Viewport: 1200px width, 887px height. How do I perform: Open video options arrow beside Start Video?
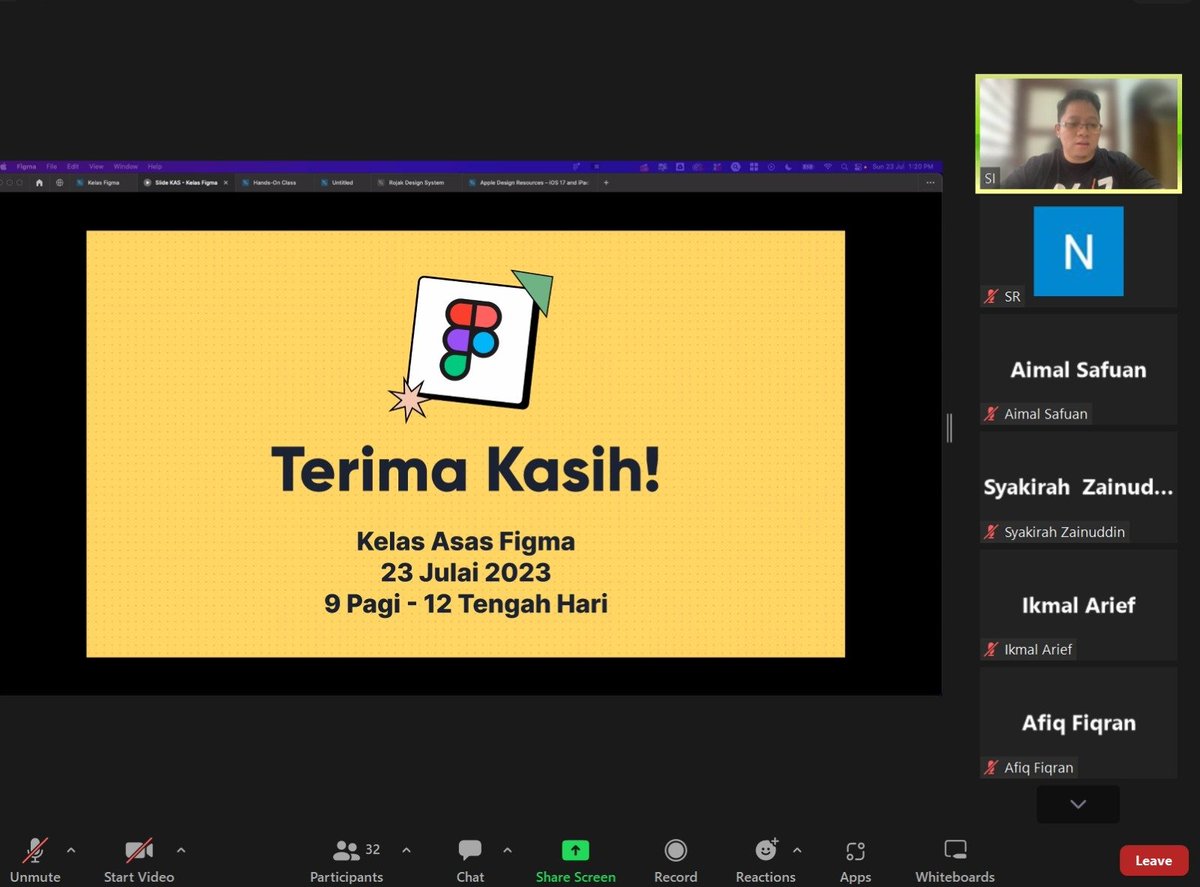tap(181, 850)
